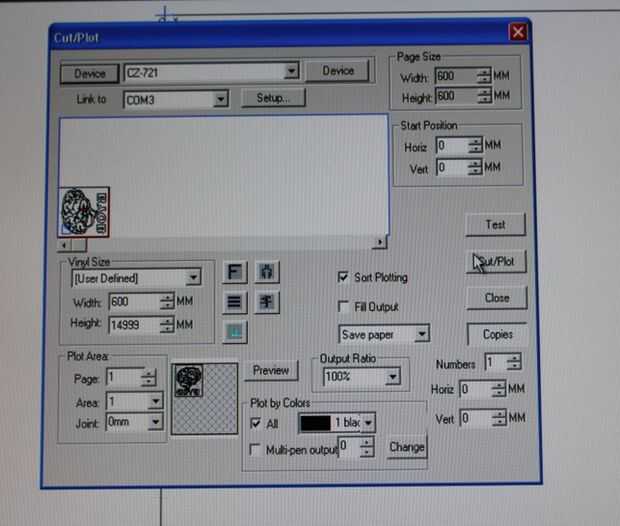This screenshot has width=620, height=526.
Task: Click the Close button
Action: 497,297
